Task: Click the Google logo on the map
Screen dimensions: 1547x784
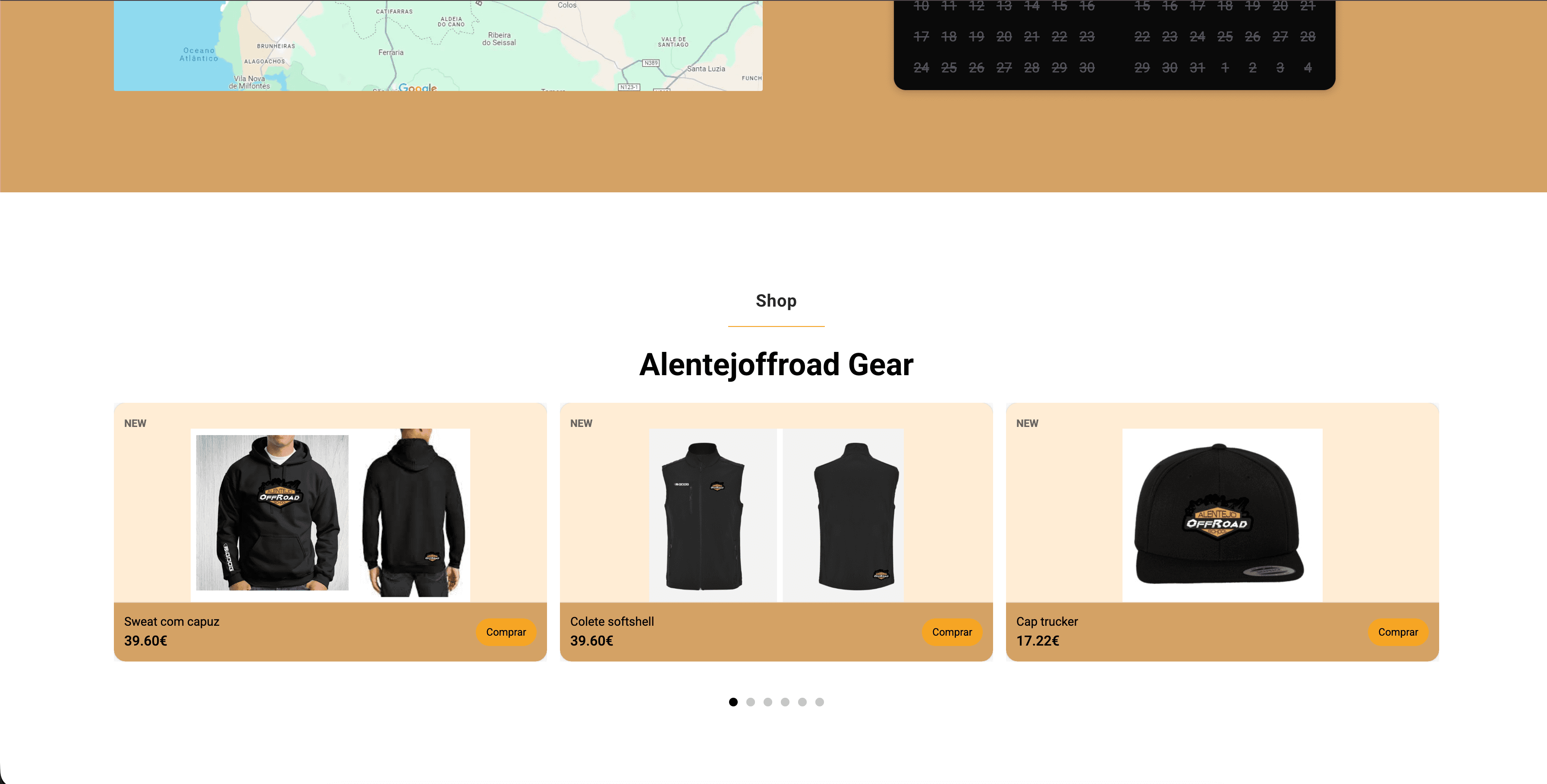Action: click(x=417, y=88)
